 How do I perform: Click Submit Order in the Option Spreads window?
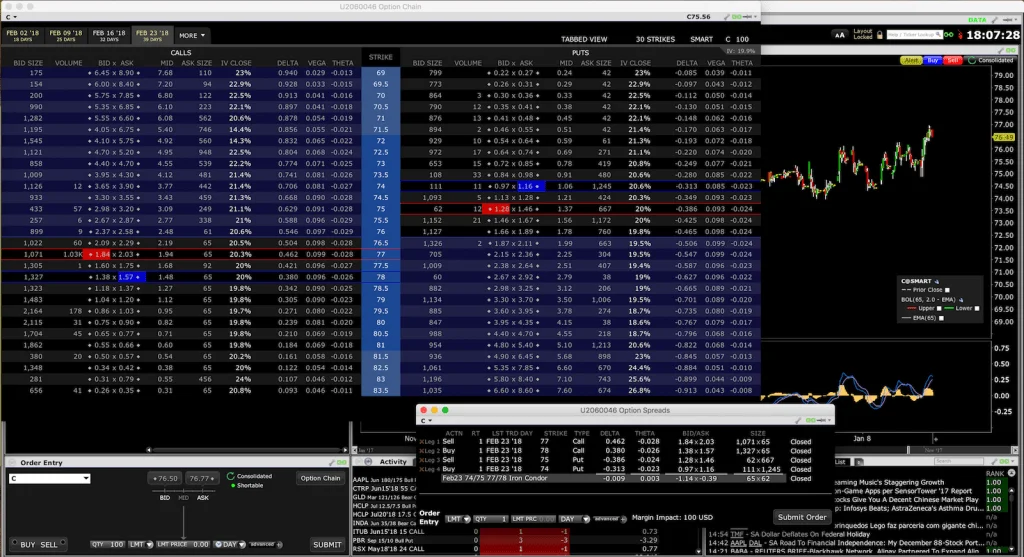point(802,517)
